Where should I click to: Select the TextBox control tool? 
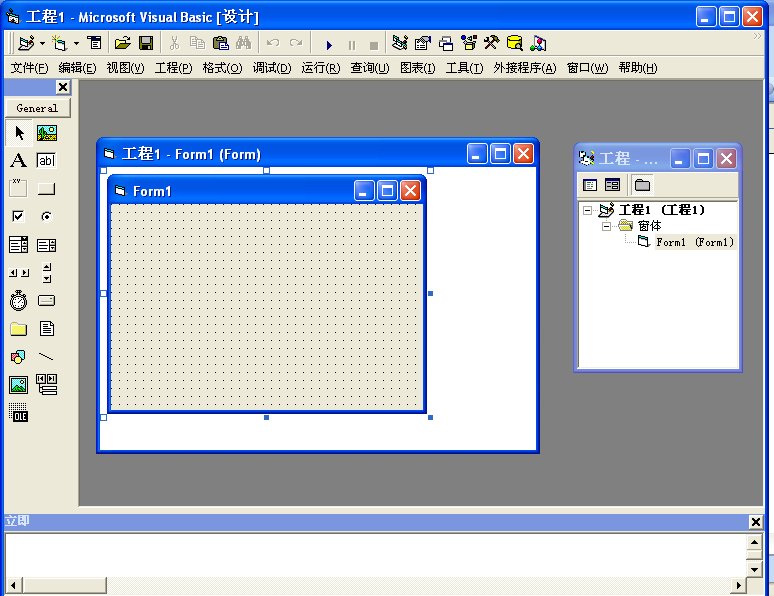(x=47, y=160)
